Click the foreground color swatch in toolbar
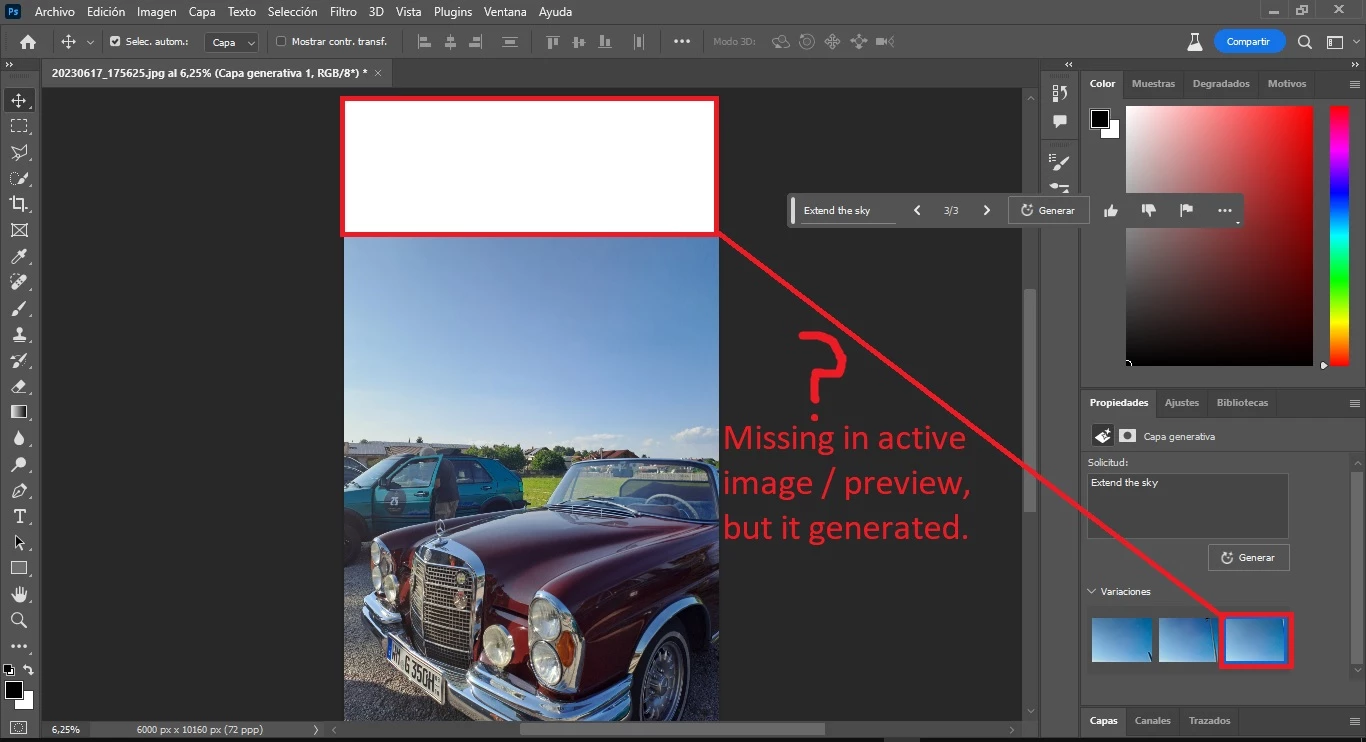Screen dimensions: 1366x742 coord(13,690)
